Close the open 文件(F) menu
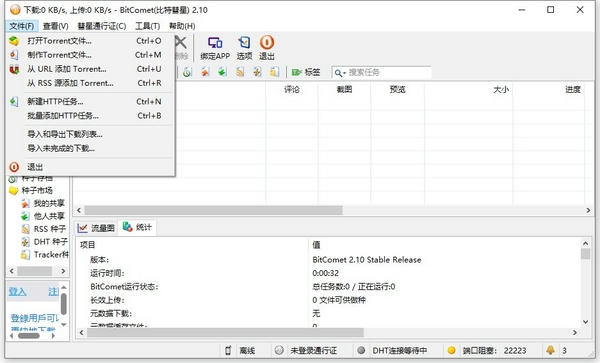The width and height of the screenshot is (600, 363). tap(22, 26)
